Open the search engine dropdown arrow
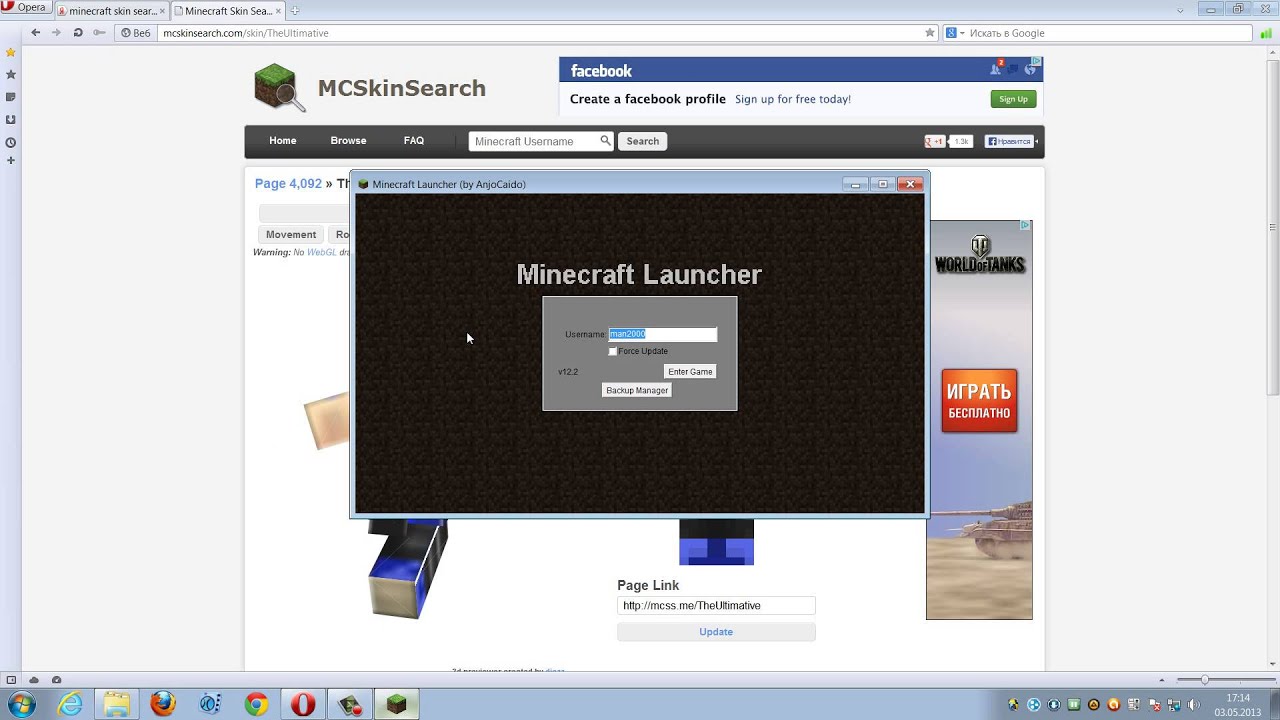Image resolution: width=1280 pixels, height=720 pixels. [x=962, y=33]
